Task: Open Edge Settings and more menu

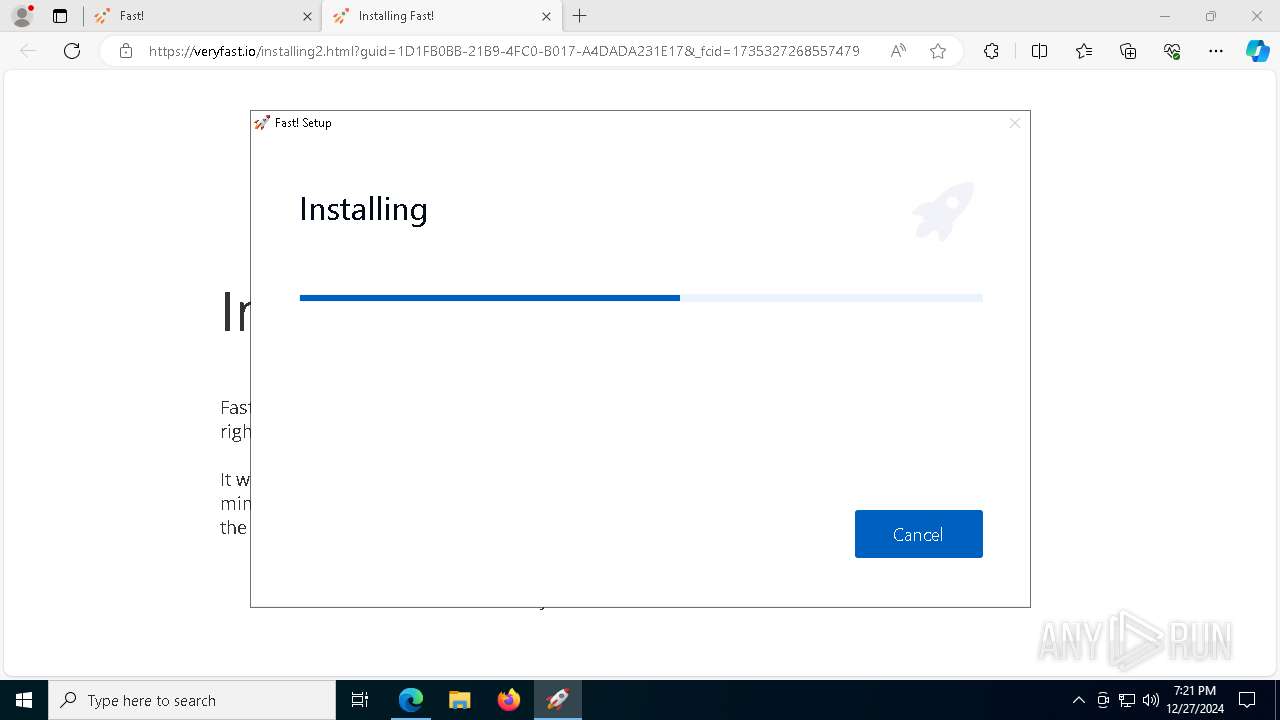Action: click(1216, 51)
